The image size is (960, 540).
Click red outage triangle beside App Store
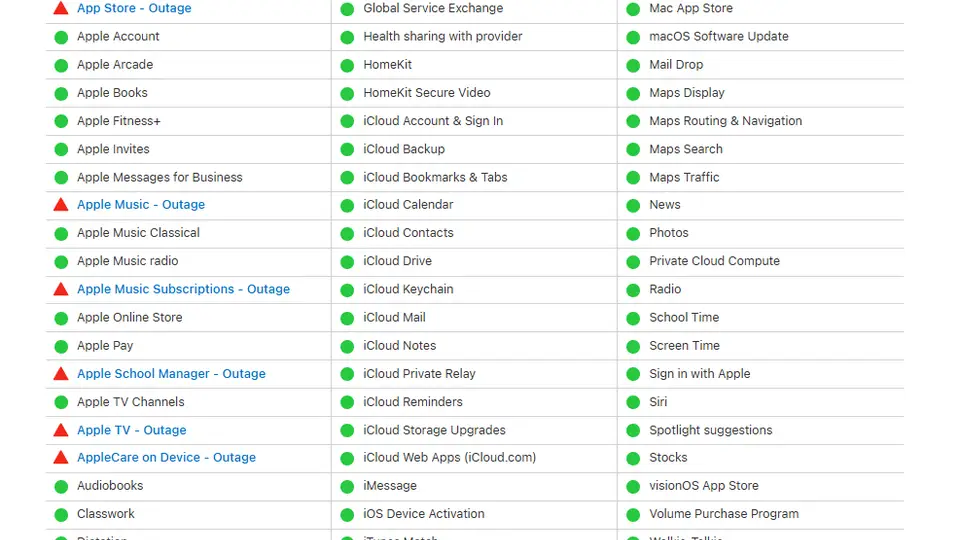(x=61, y=8)
